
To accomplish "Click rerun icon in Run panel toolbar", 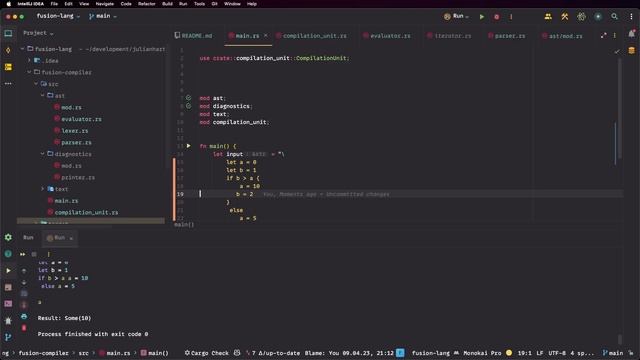I will click(x=22, y=254).
